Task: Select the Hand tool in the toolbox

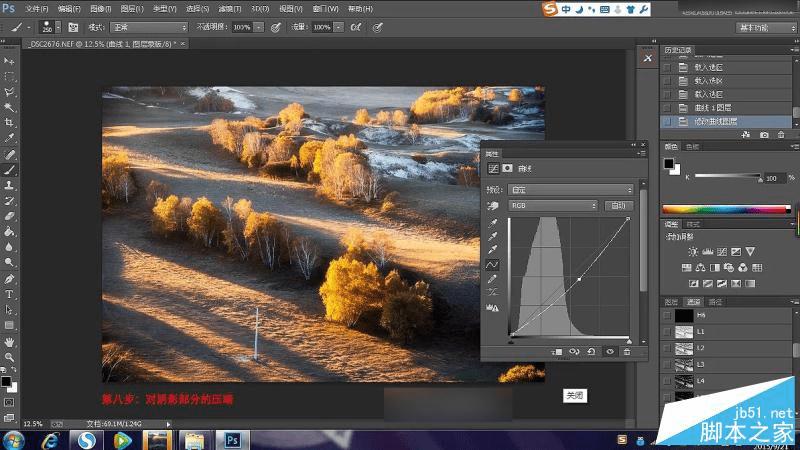Action: tap(9, 341)
